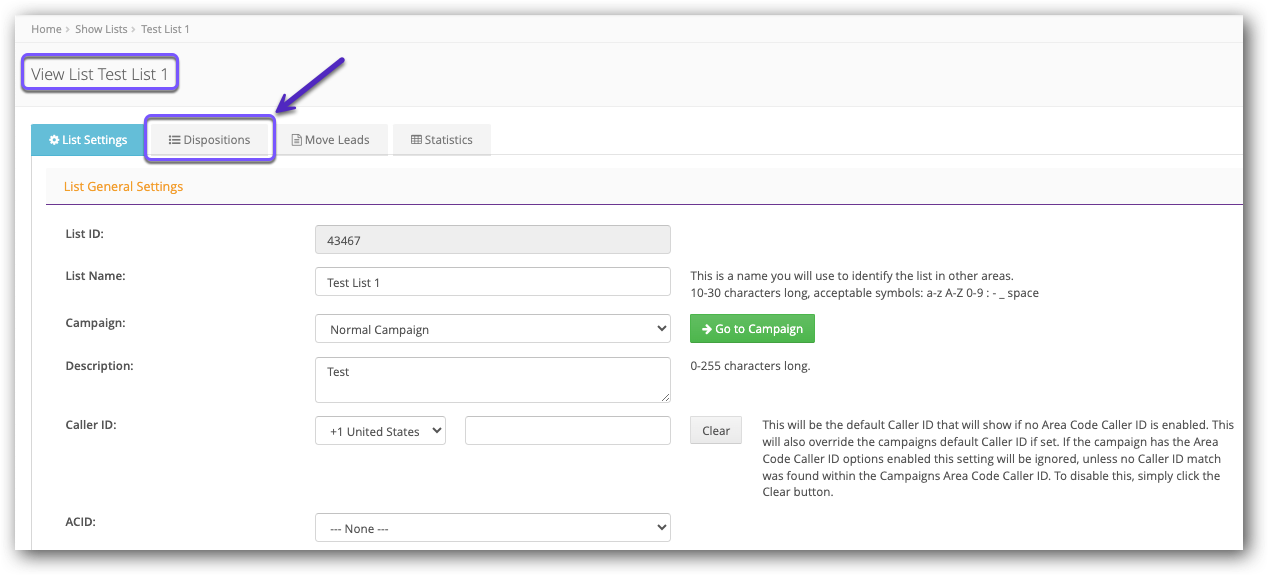1268x575 pixels.
Task: Click the 'ACID:' label
Action: coord(81,522)
